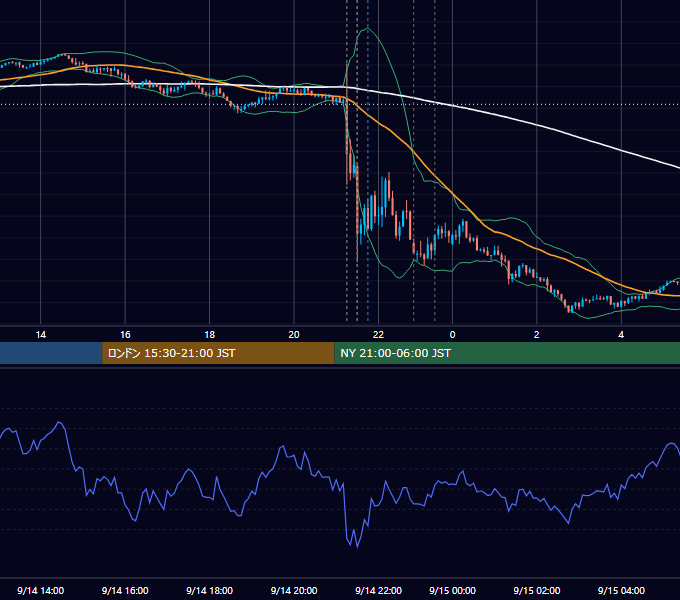
Task: Click the 9/14 22:00 date label
Action: point(378,590)
